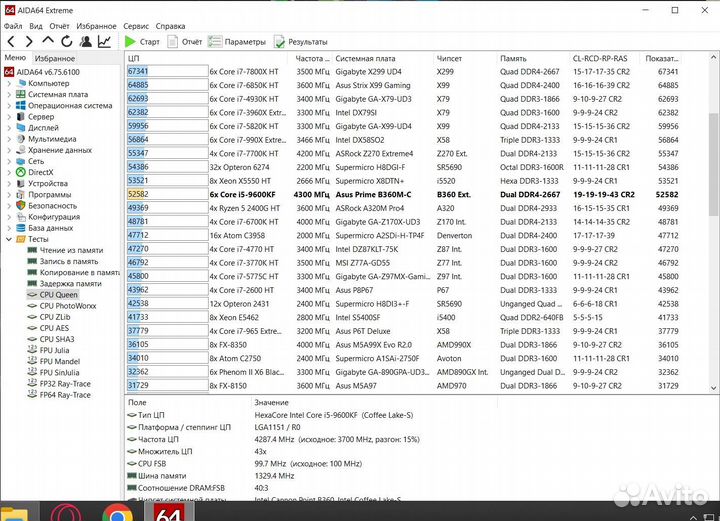Screen dimensions: 720x521
Task: Click the line graph icon in toolbar
Action: pos(104,42)
